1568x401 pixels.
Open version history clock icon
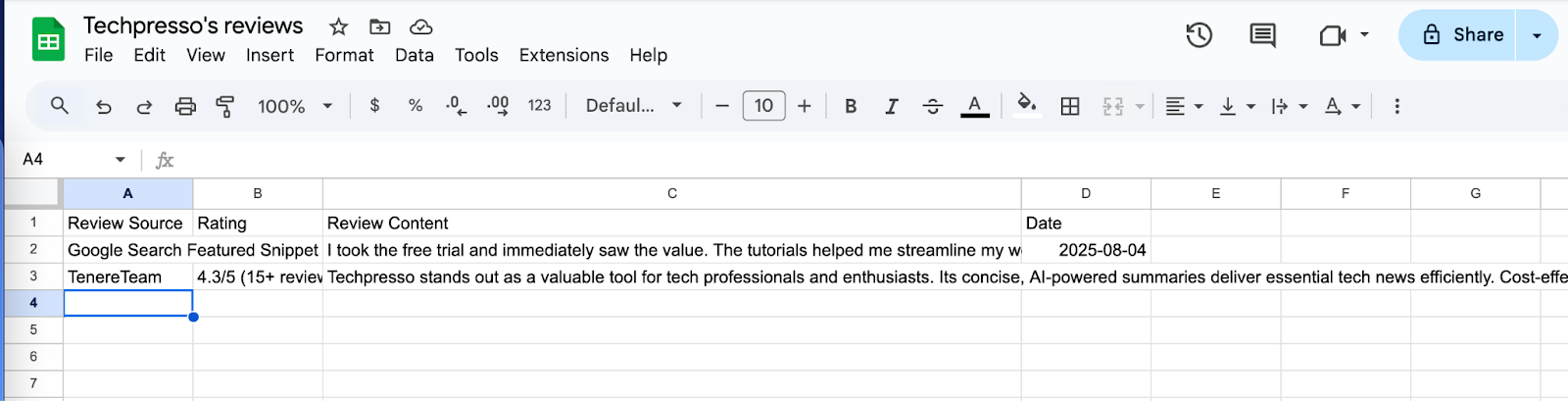coord(1199,35)
